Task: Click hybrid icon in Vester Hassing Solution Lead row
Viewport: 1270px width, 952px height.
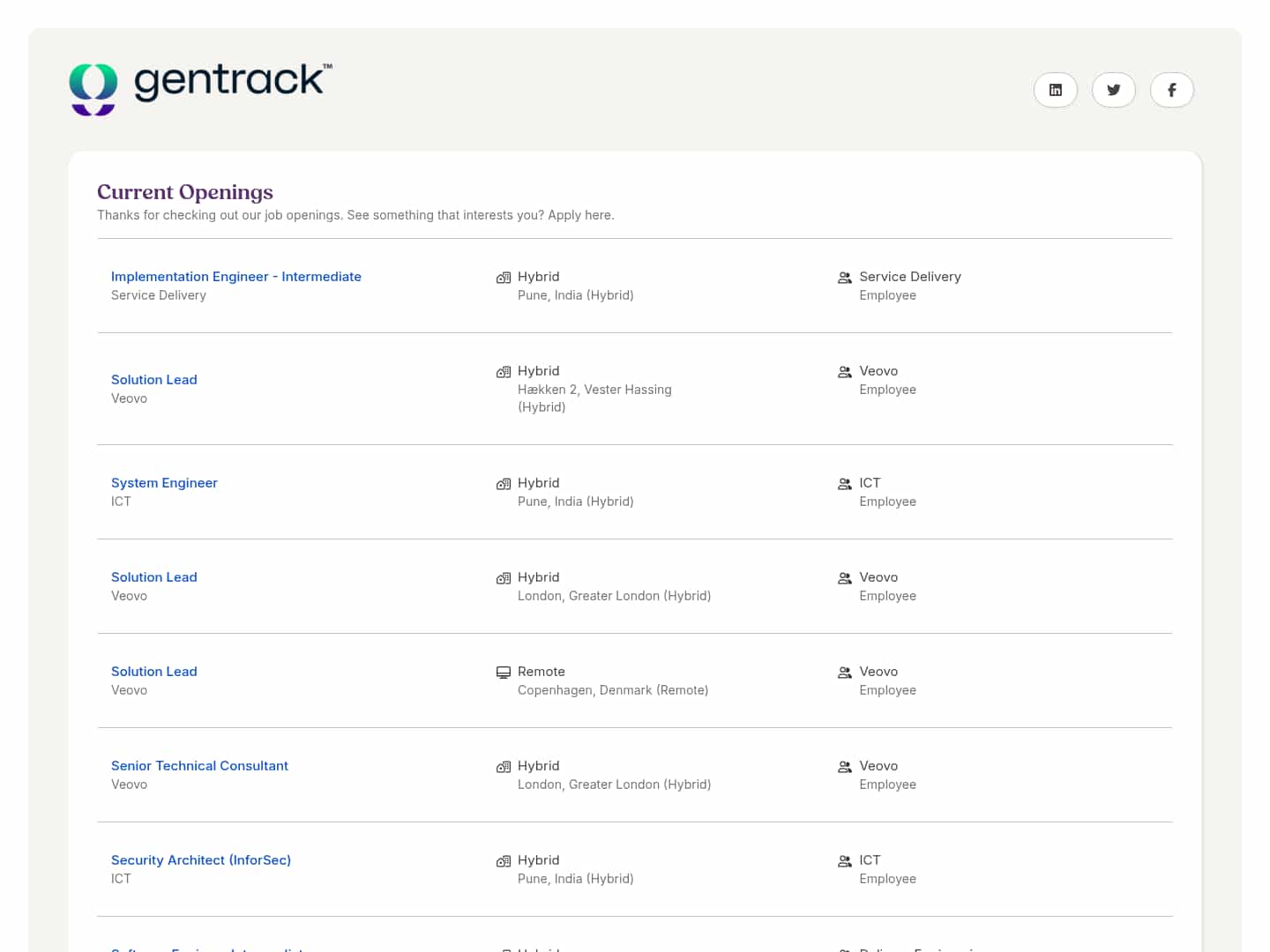Action: (504, 372)
